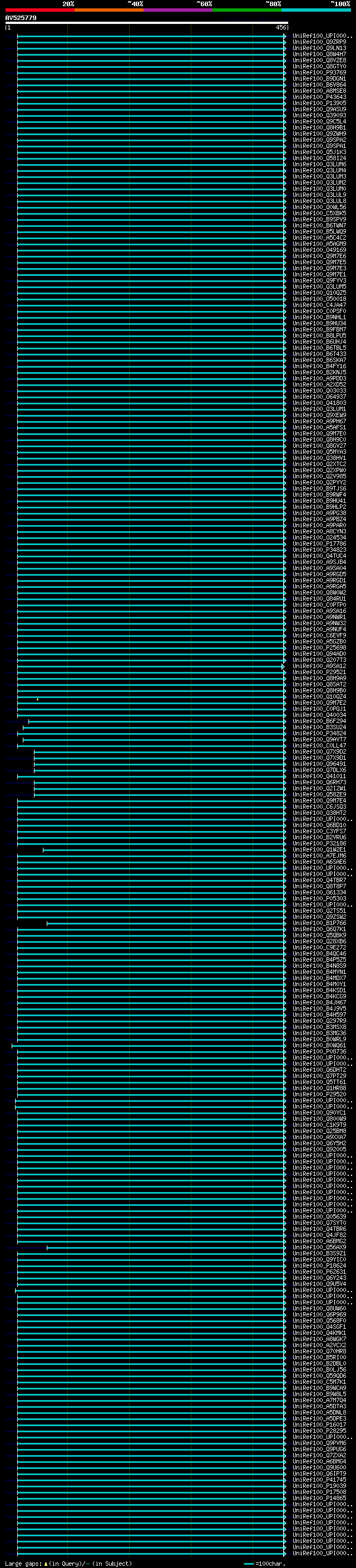The width and height of the screenshot is (356, 1568).
Task: Select the UniRef100_Q8UW60 row label
Action: click(319, 1308)
